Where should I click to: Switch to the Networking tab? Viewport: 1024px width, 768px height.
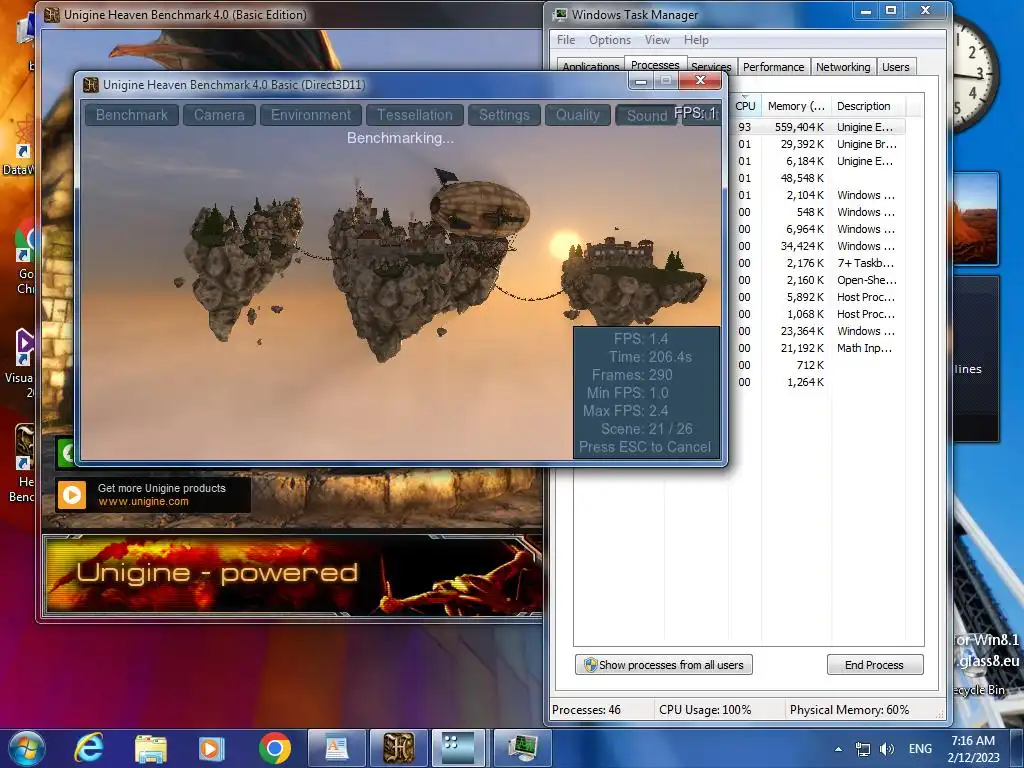point(842,67)
